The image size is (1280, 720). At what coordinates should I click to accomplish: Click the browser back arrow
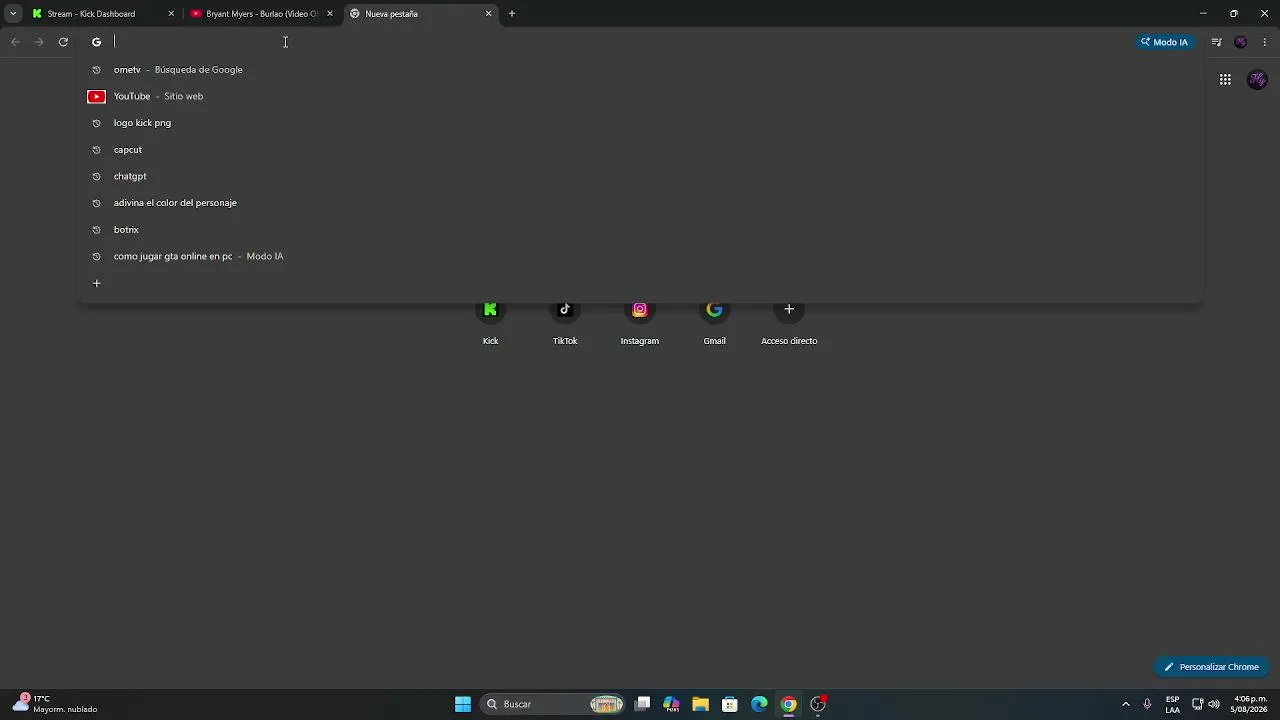[x=15, y=42]
